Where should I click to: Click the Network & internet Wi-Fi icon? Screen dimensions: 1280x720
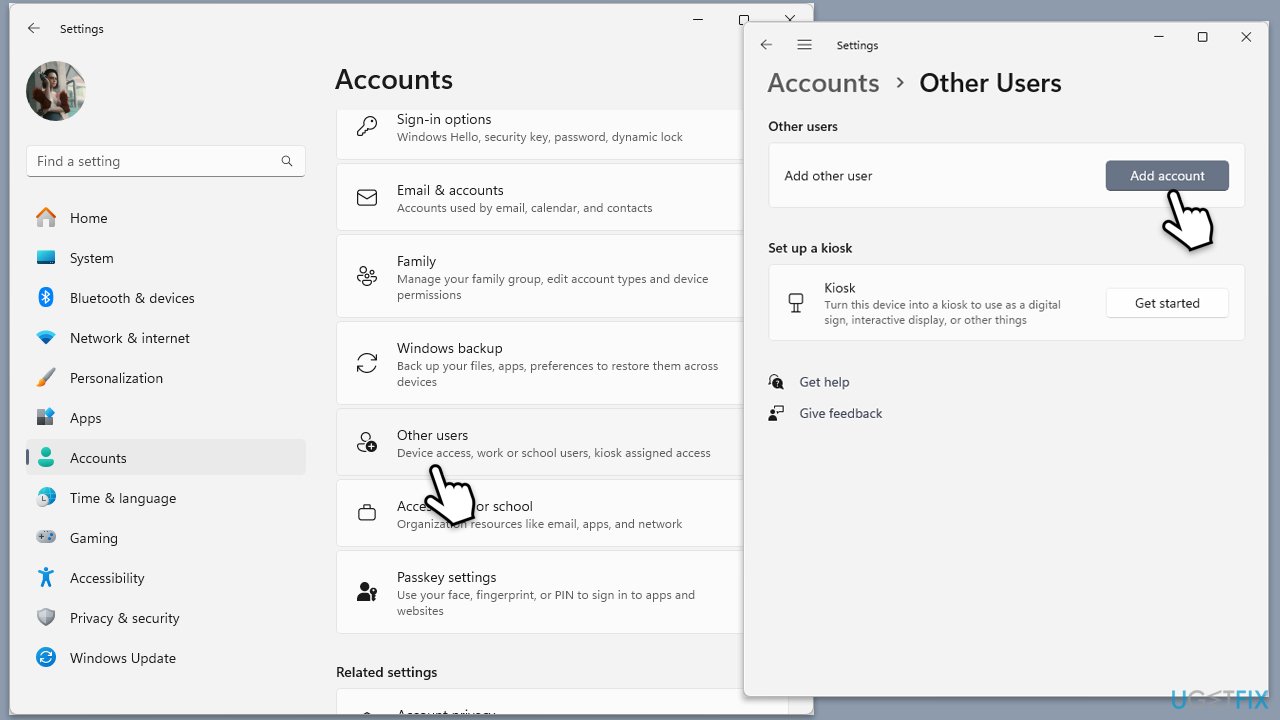(x=46, y=338)
